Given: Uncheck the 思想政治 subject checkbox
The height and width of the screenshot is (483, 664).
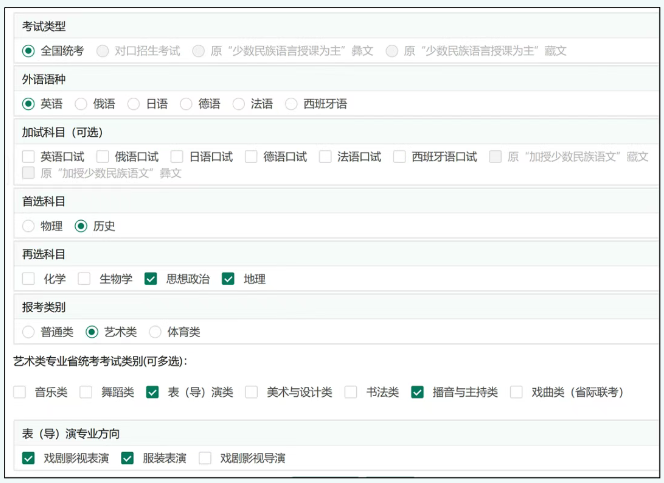Looking at the screenshot, I should 151,279.
